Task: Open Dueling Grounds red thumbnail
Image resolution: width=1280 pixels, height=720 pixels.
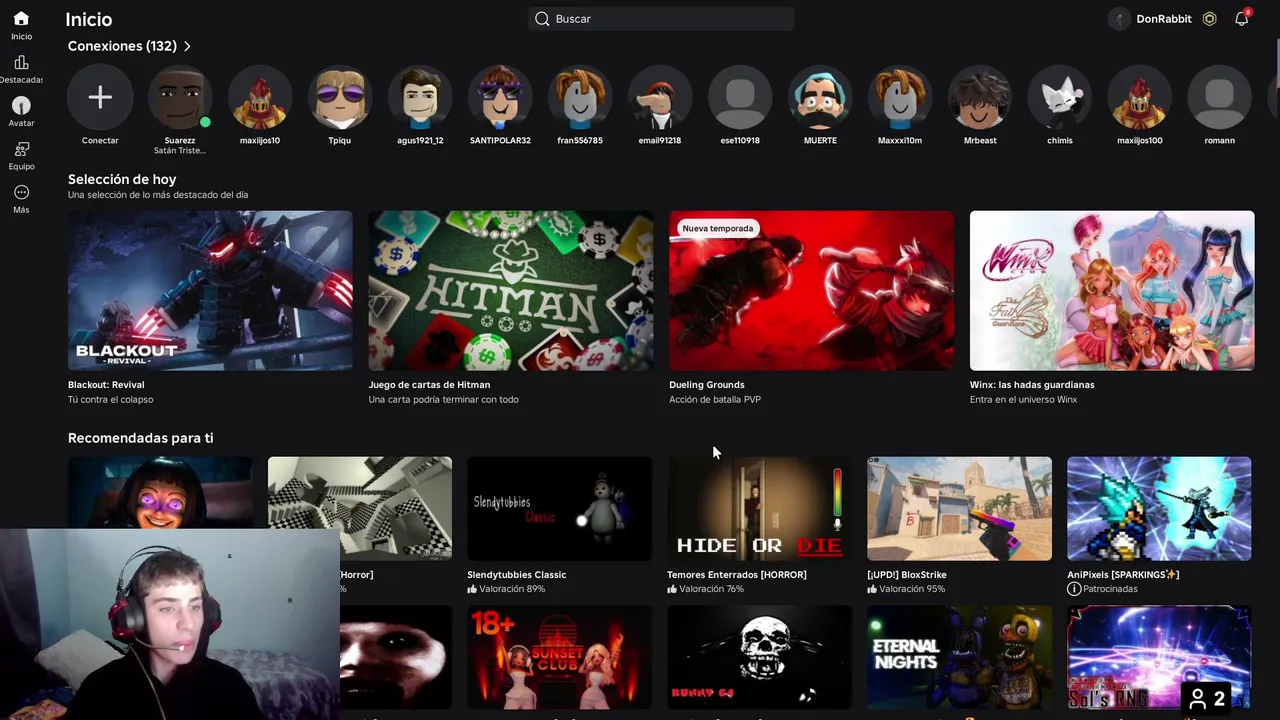Action: [811, 290]
